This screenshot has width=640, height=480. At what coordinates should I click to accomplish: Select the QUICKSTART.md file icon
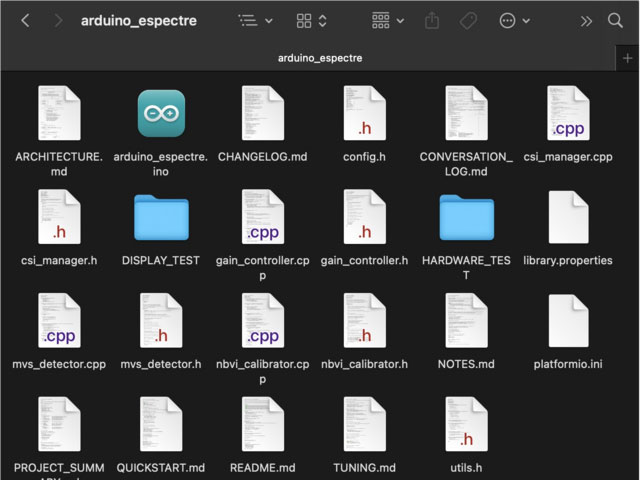(161, 424)
